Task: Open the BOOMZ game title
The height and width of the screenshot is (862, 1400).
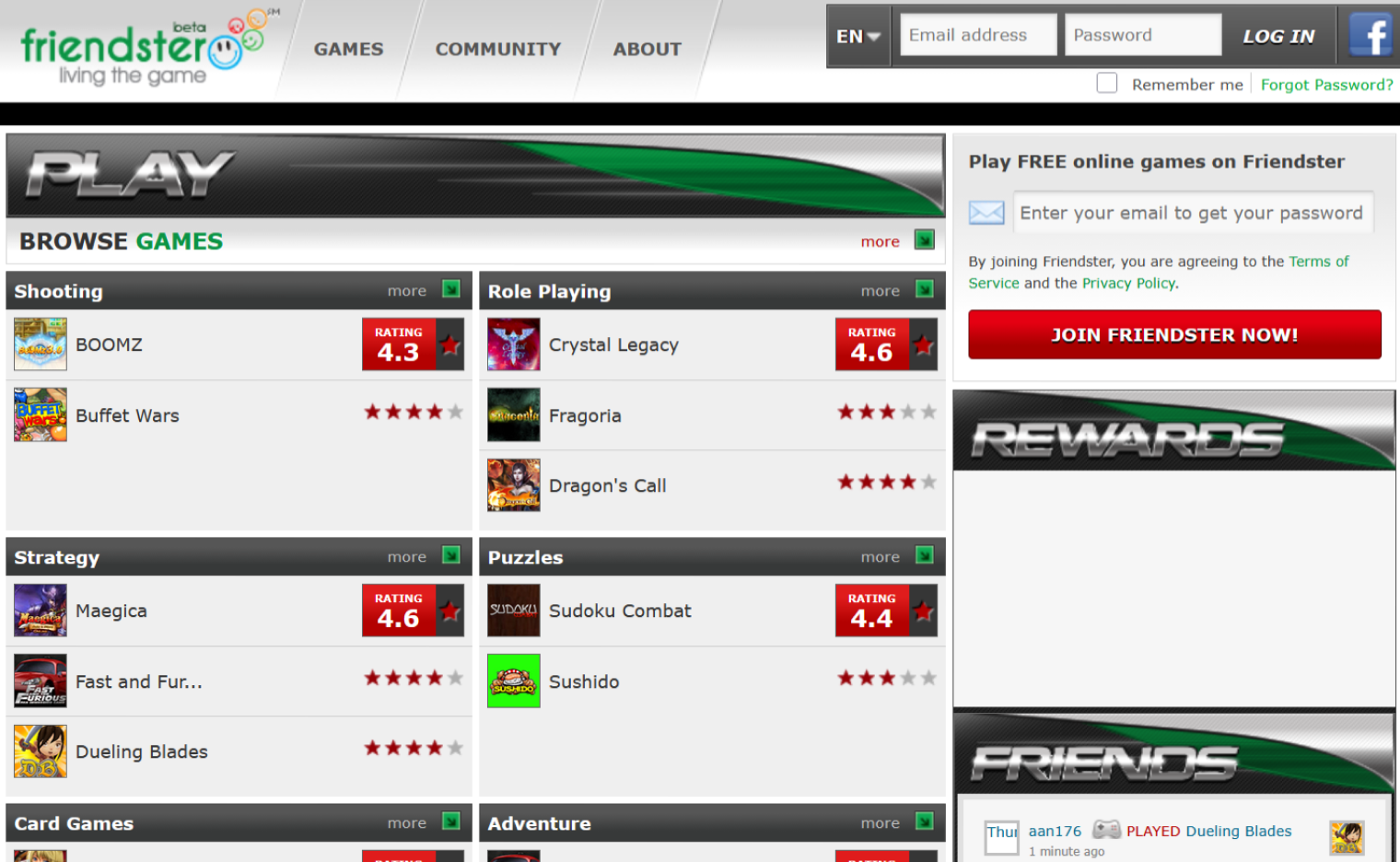Action: click(109, 344)
